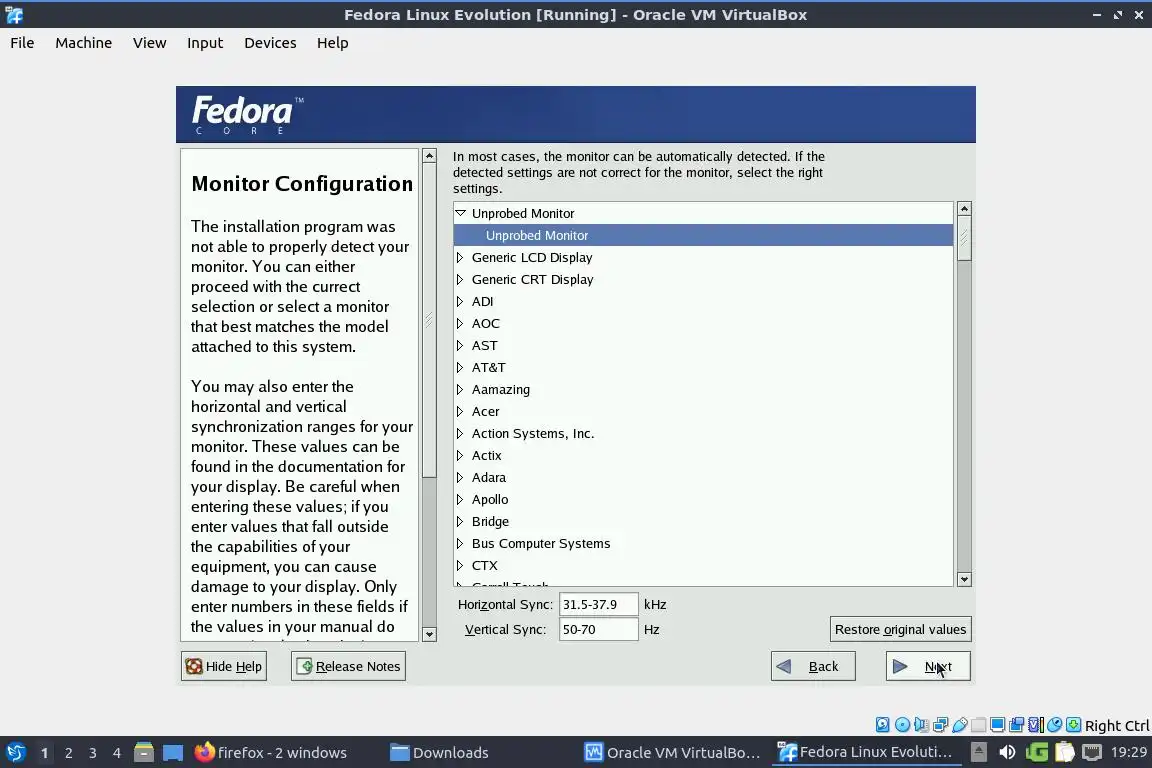
Task: Click the Next button
Action: tap(928, 666)
